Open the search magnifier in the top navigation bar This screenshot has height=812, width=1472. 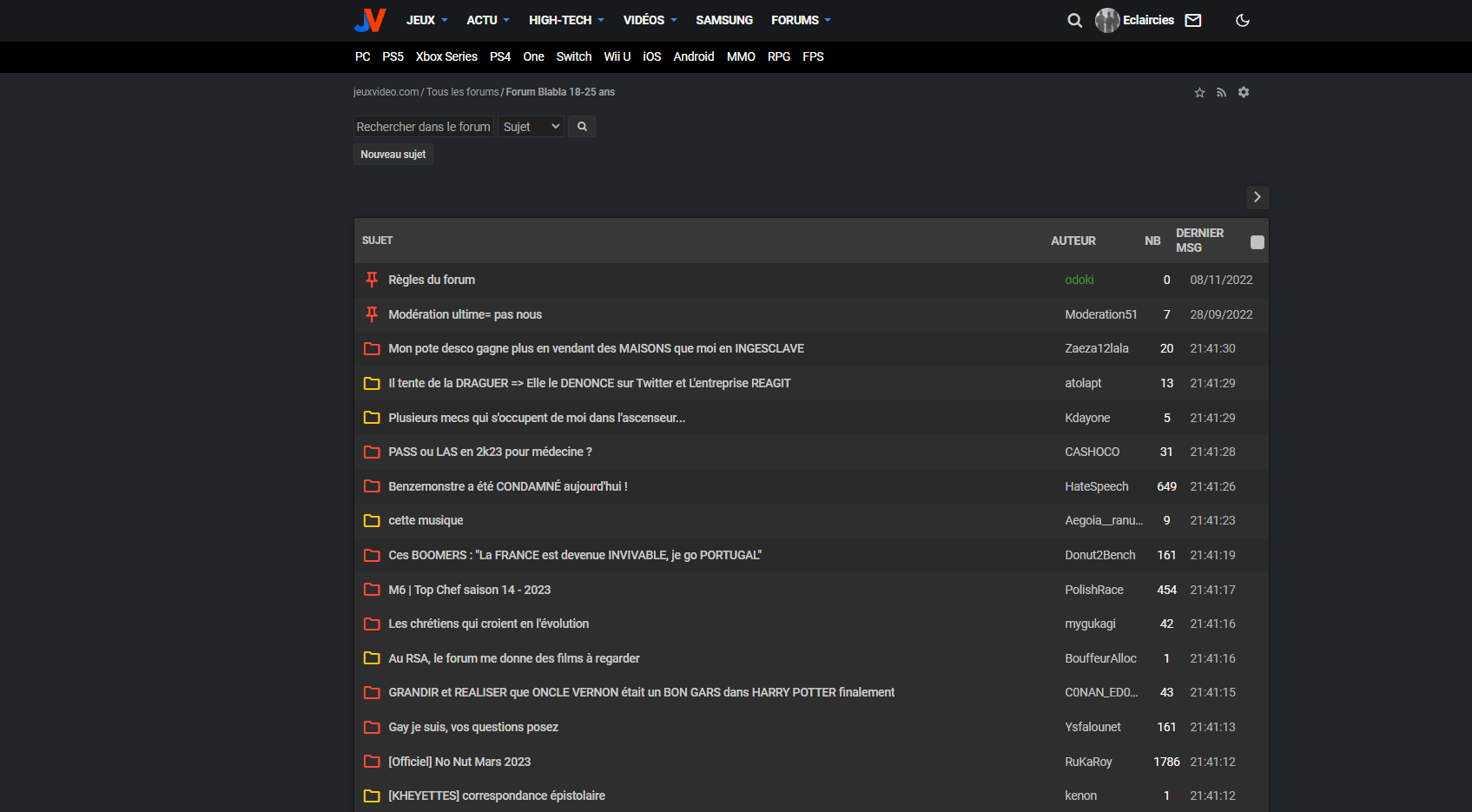click(1074, 20)
